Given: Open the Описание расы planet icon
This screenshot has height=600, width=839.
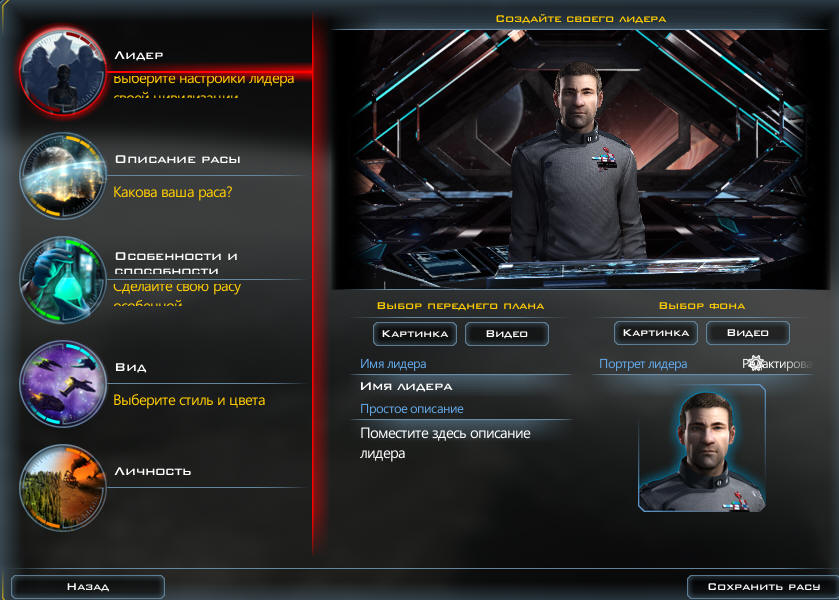Looking at the screenshot, I should (x=63, y=176).
